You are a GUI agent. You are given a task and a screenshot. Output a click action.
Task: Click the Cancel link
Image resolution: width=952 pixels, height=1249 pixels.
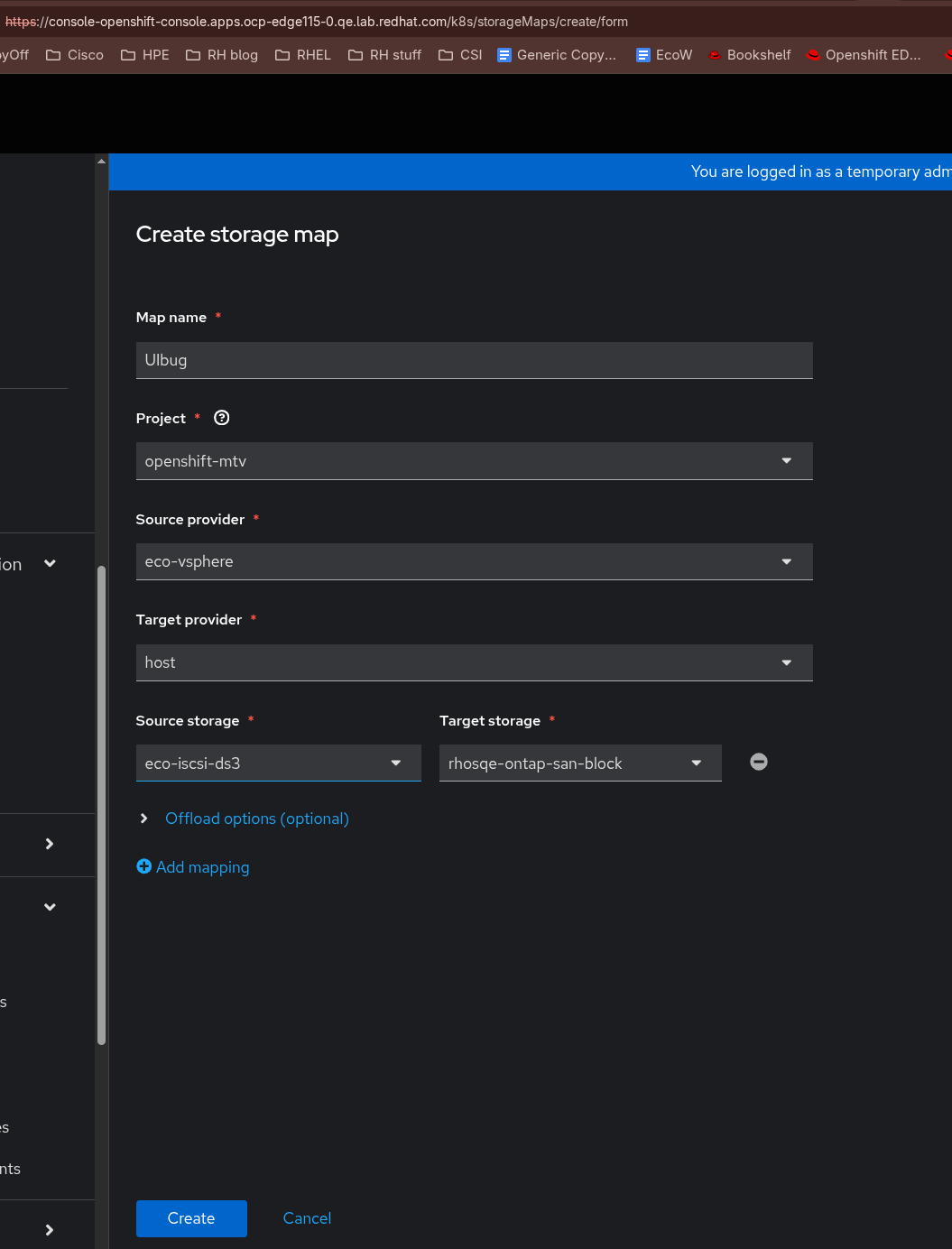[307, 1218]
